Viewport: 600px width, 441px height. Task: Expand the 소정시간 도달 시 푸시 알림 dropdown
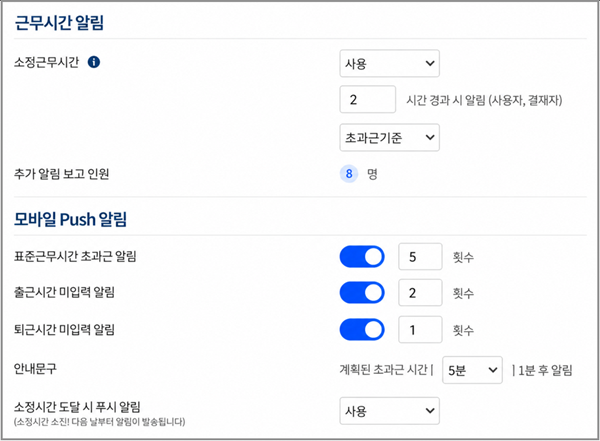click(389, 410)
